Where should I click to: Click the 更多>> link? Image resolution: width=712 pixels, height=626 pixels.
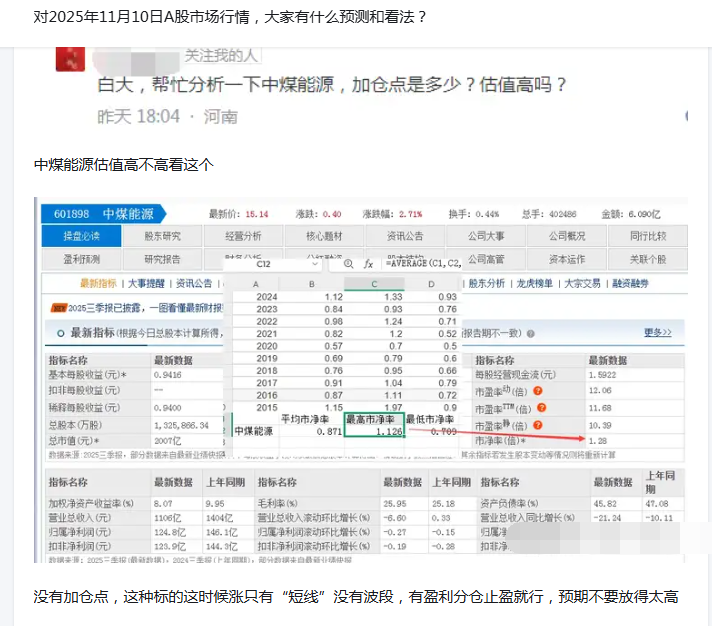[x=658, y=332]
